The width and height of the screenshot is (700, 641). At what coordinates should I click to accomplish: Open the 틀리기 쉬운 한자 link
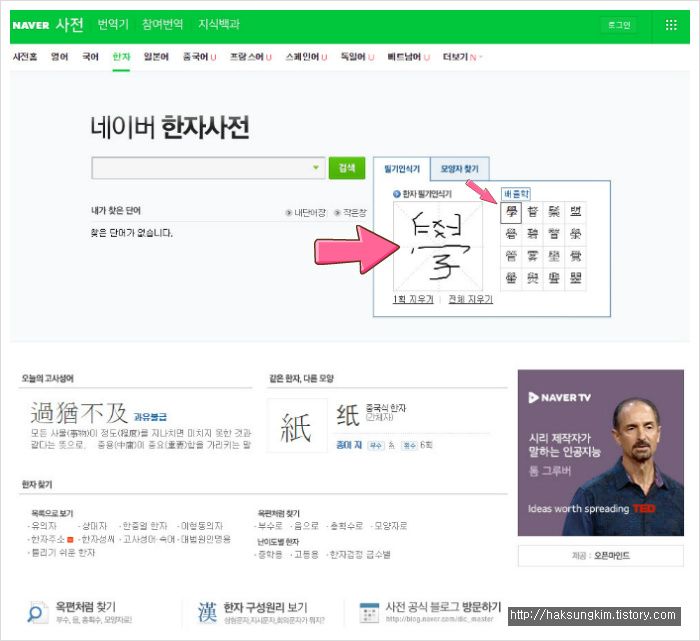(x=62, y=553)
